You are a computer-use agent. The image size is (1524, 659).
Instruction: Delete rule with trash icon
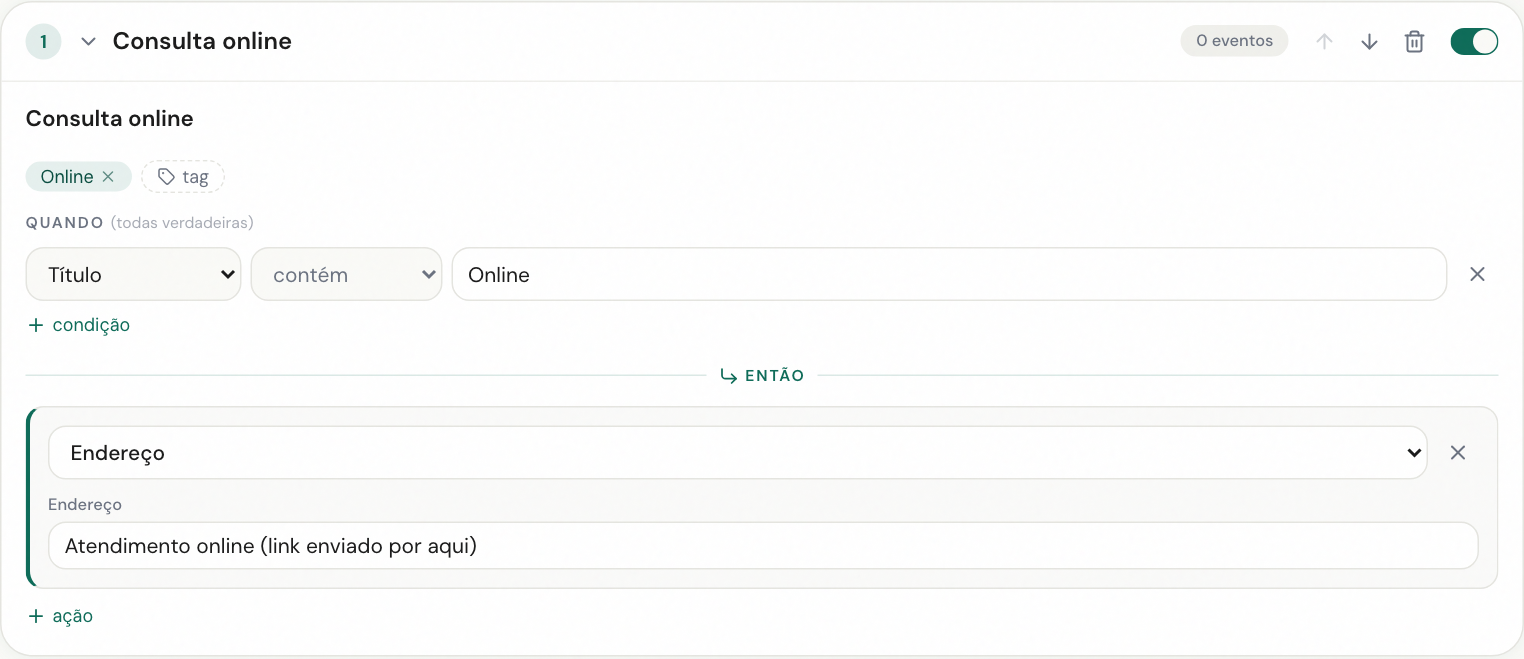[1414, 42]
